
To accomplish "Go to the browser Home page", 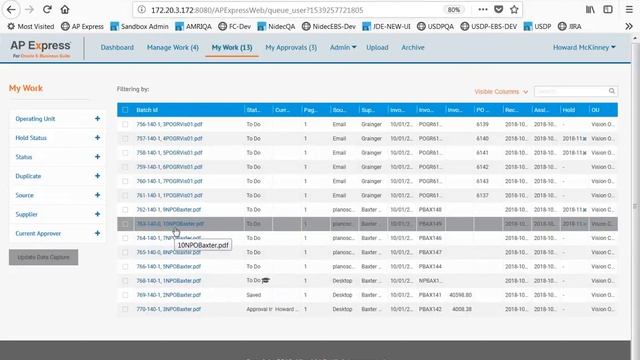I will point(65,9).
